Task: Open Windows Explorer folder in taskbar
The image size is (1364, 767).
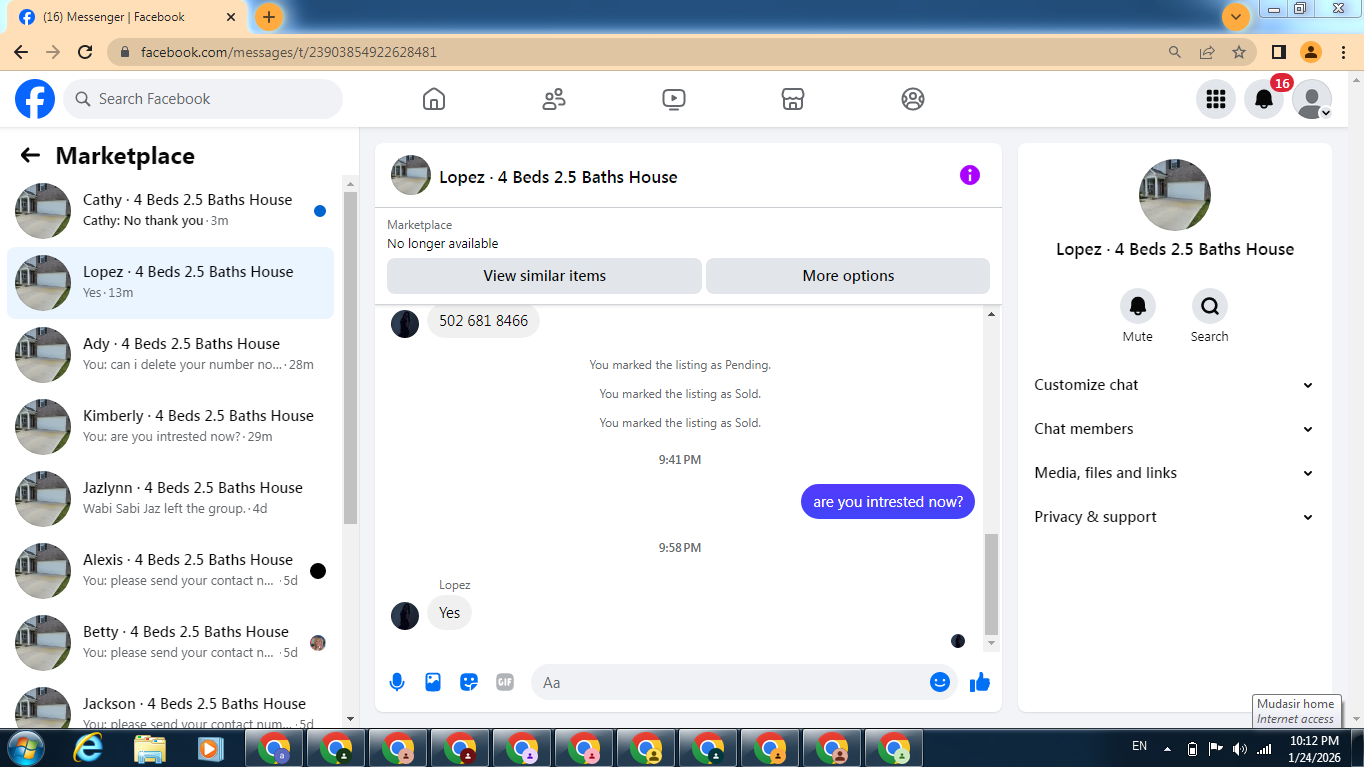Action: 150,748
